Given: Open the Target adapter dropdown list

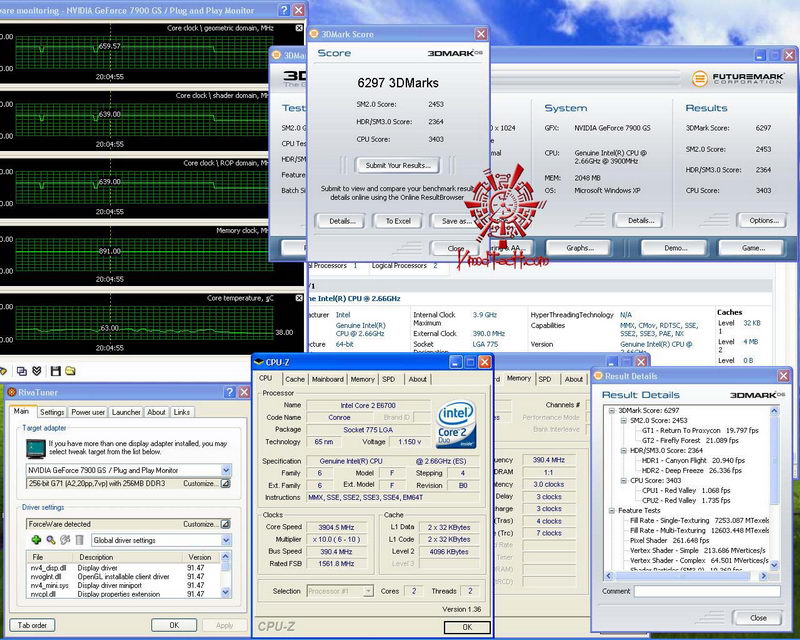Looking at the screenshot, I should click(225, 470).
